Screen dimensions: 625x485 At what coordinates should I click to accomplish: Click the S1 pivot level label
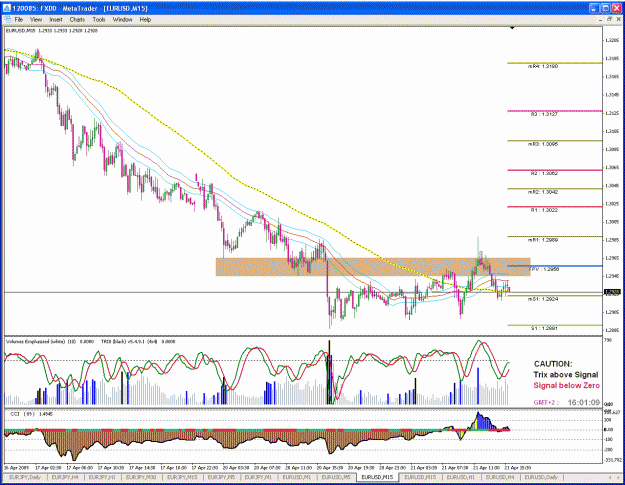coord(544,329)
